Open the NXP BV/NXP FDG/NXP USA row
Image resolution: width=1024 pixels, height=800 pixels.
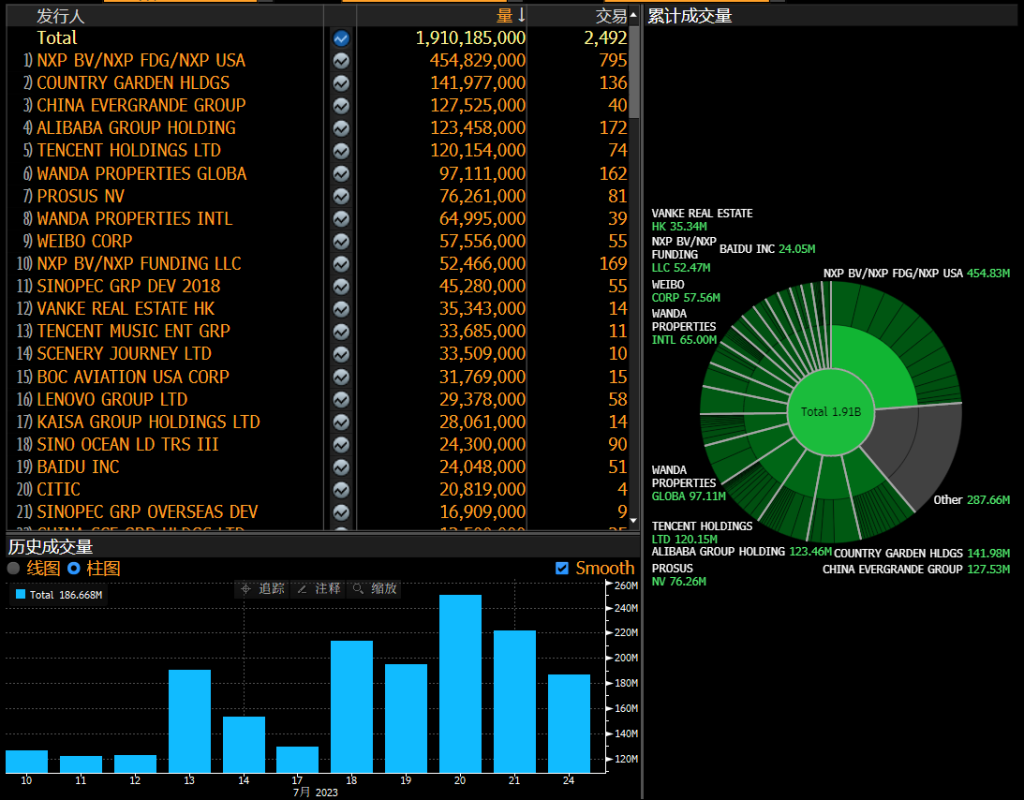coord(140,60)
